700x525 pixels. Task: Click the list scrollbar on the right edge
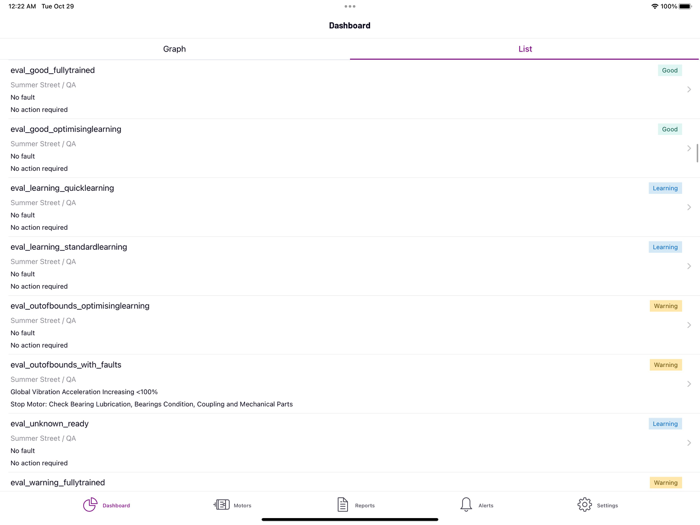click(697, 153)
